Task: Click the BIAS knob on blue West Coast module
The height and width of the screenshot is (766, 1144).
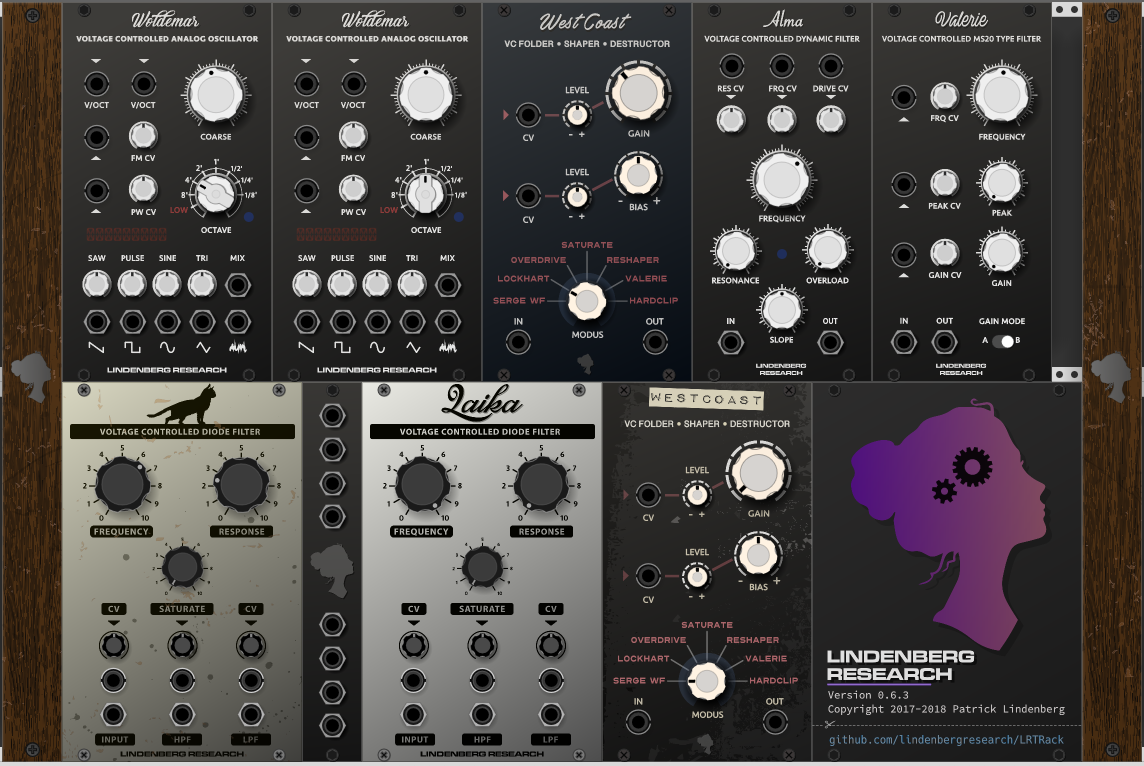Action: tap(638, 176)
